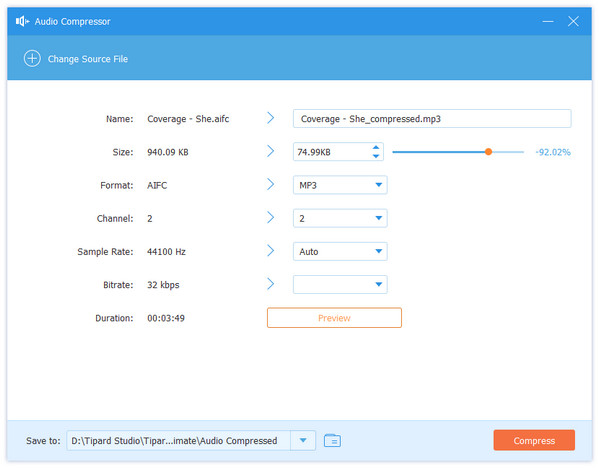Viewport: 599px width, 468px height.
Task: Click the 00:03:49 duration value
Action: click(166, 318)
